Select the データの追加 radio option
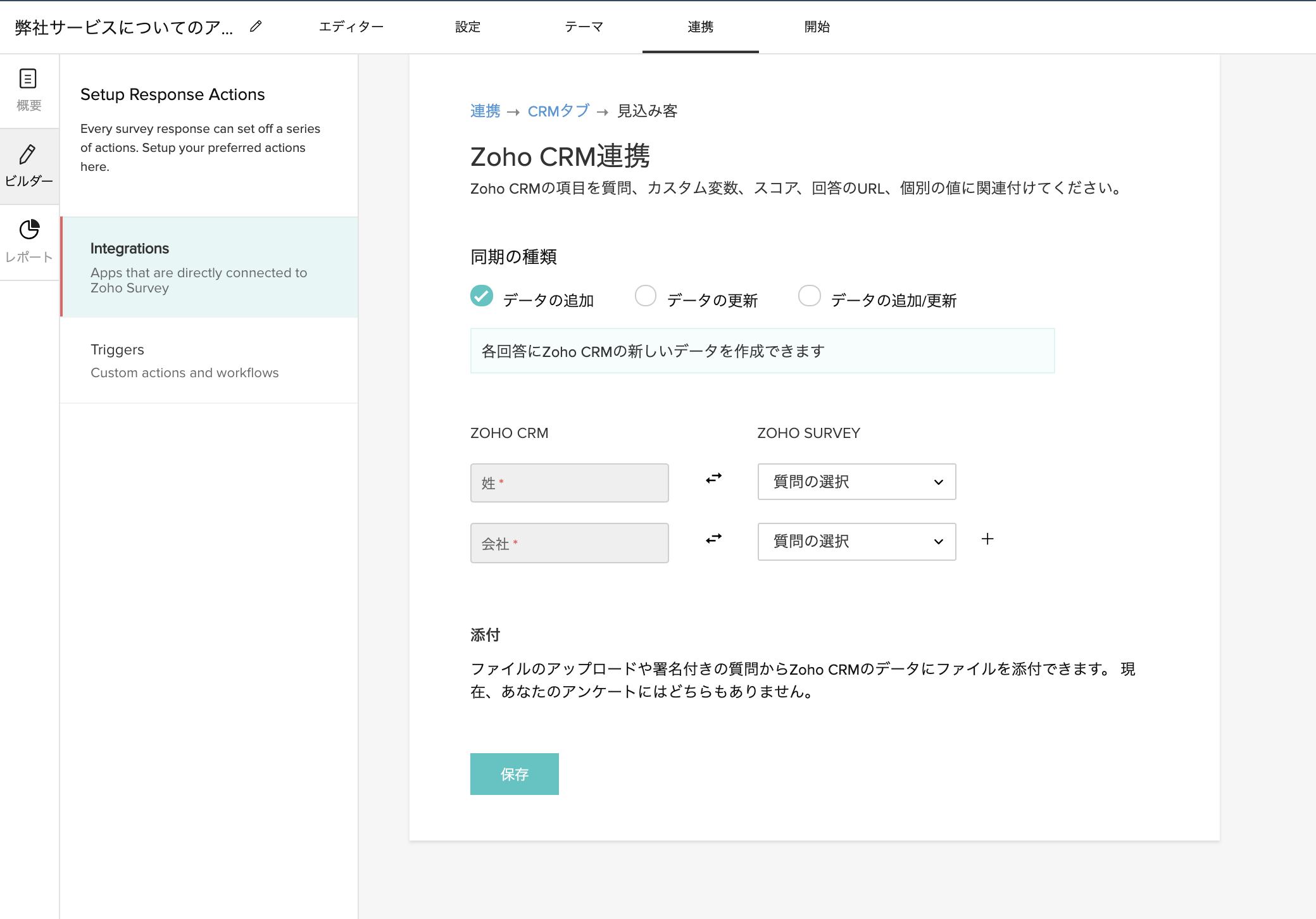1316x919 pixels. pyautogui.click(x=482, y=296)
